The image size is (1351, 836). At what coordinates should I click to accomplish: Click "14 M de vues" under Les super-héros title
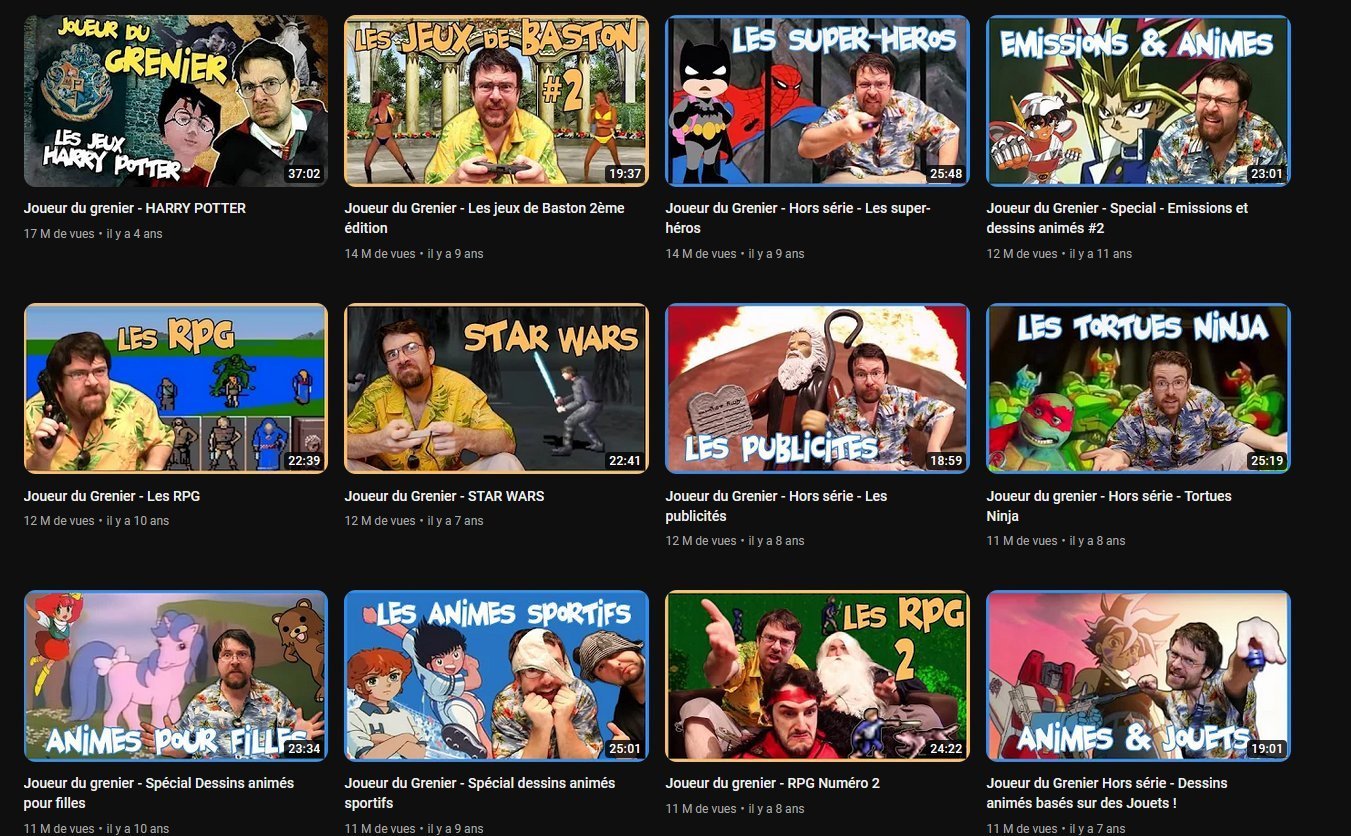(x=701, y=254)
